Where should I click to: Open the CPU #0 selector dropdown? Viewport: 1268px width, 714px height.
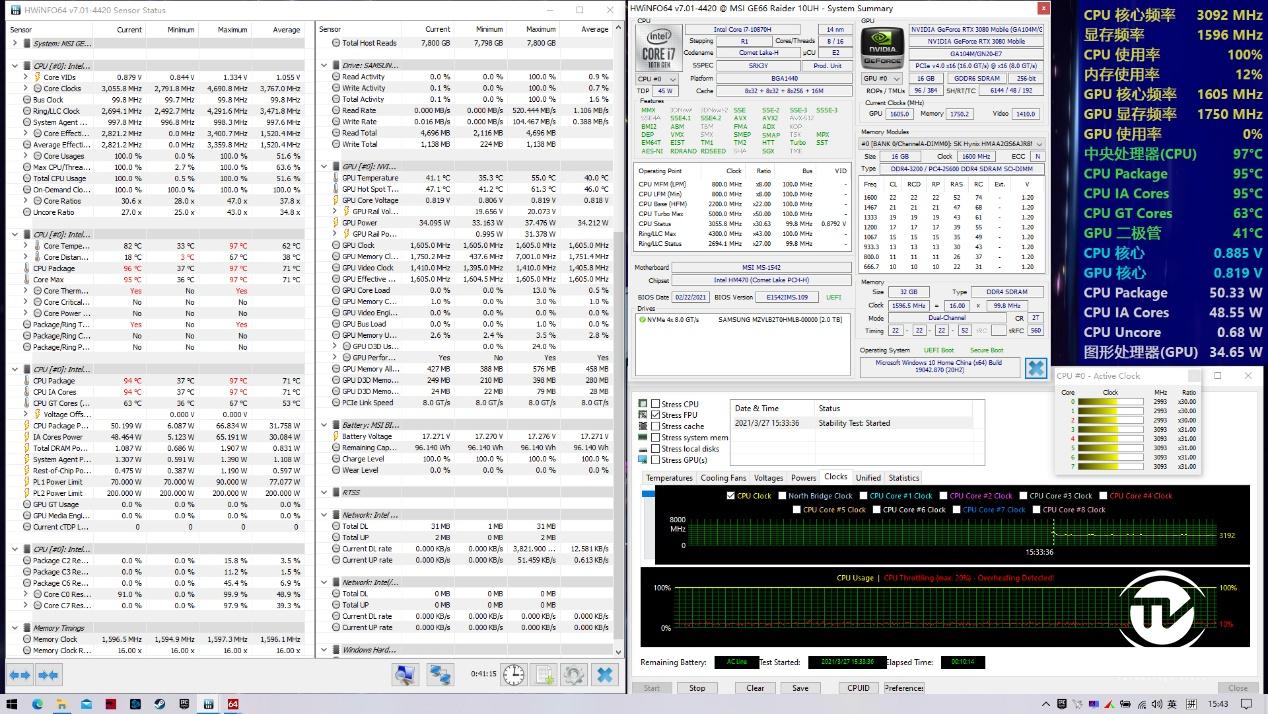(x=657, y=78)
